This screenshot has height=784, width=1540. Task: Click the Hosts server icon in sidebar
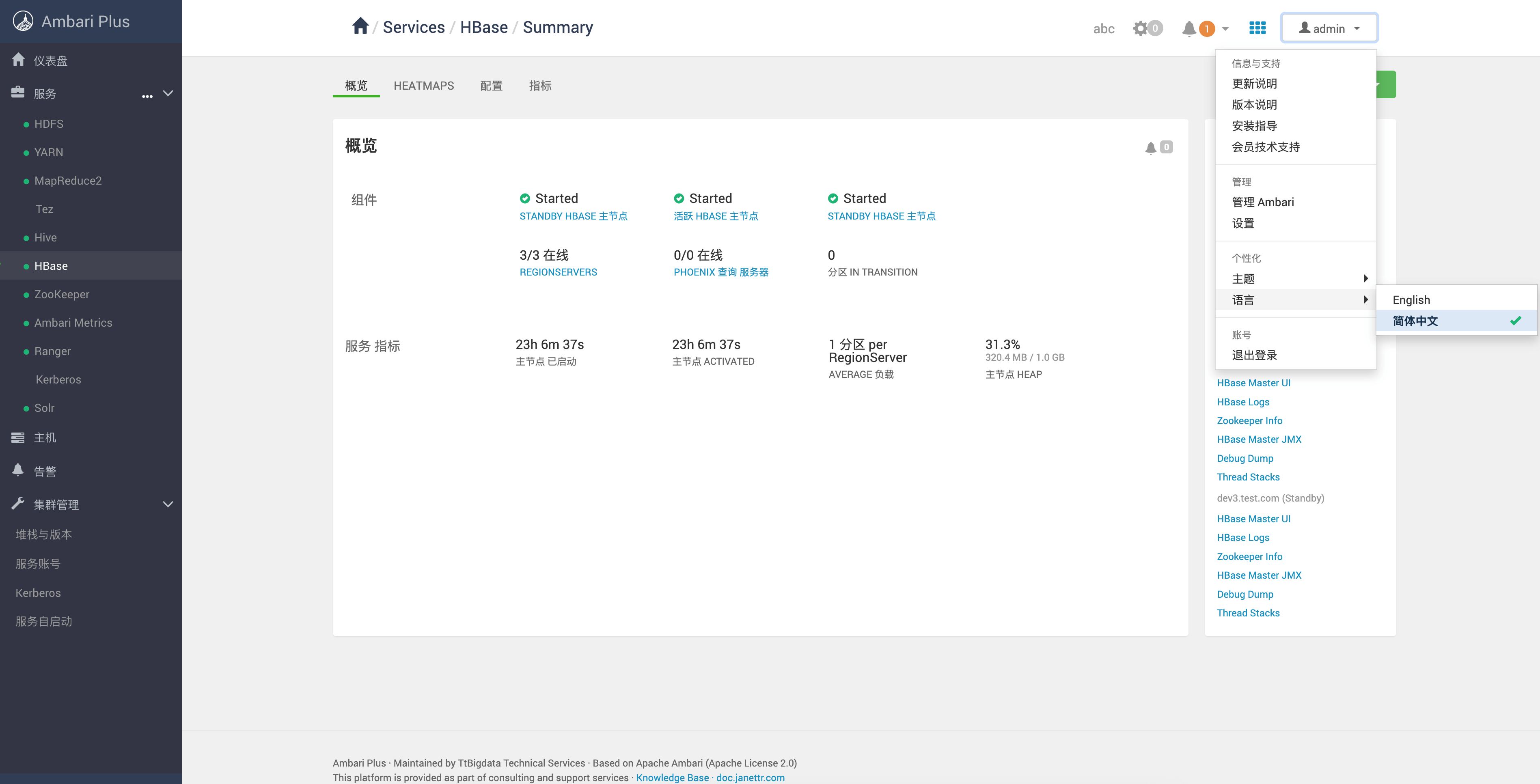tap(18, 437)
